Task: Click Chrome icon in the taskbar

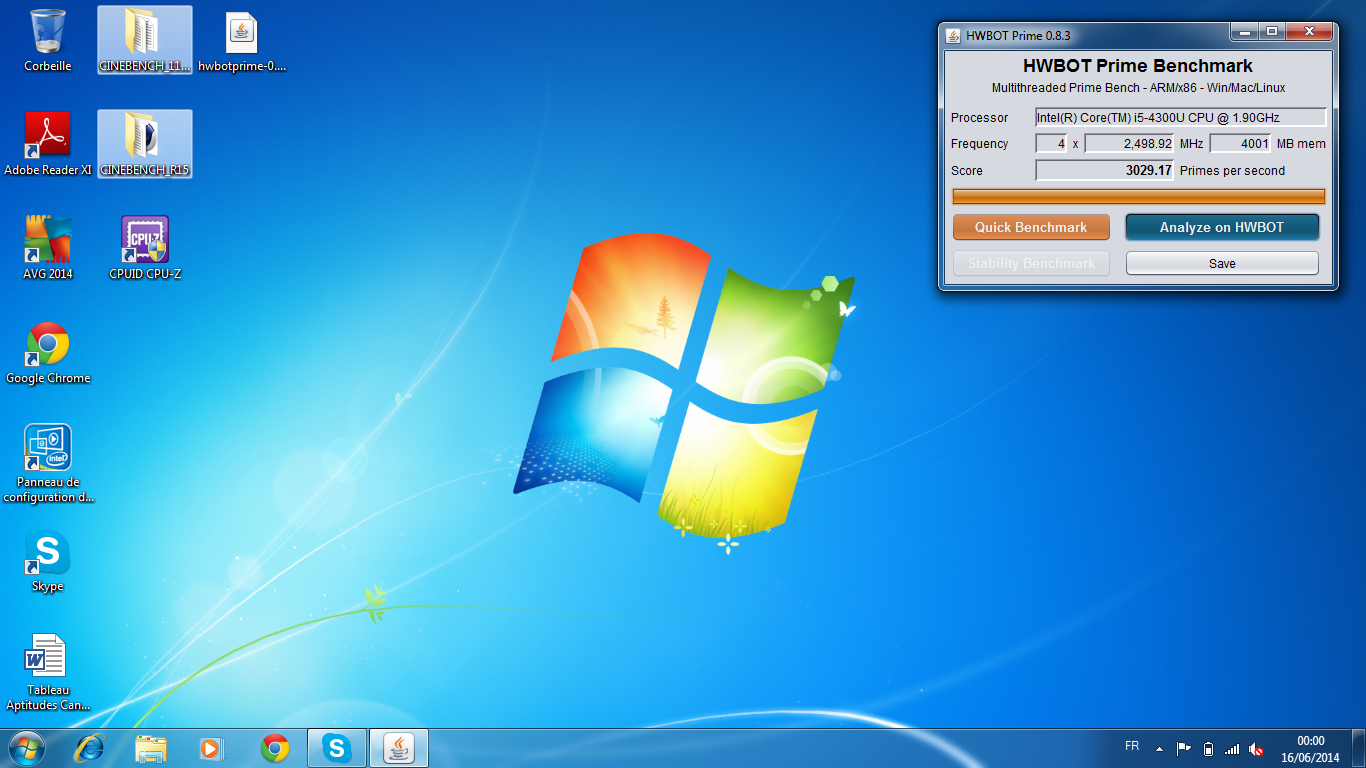Action: click(x=275, y=748)
